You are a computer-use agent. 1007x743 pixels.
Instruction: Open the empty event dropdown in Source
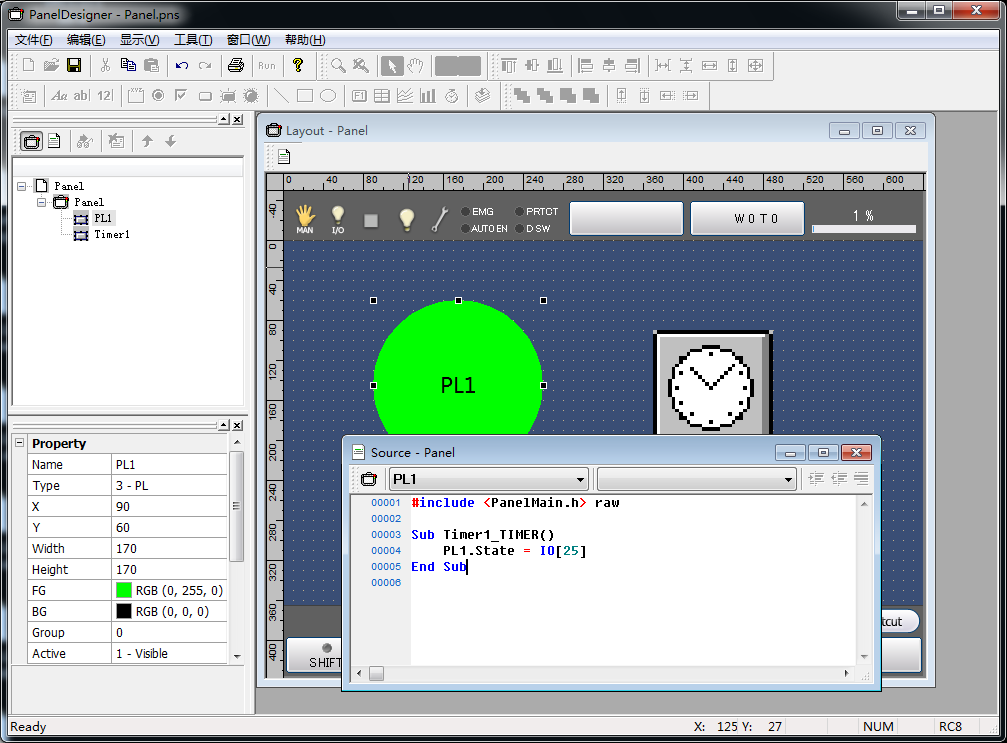point(788,480)
